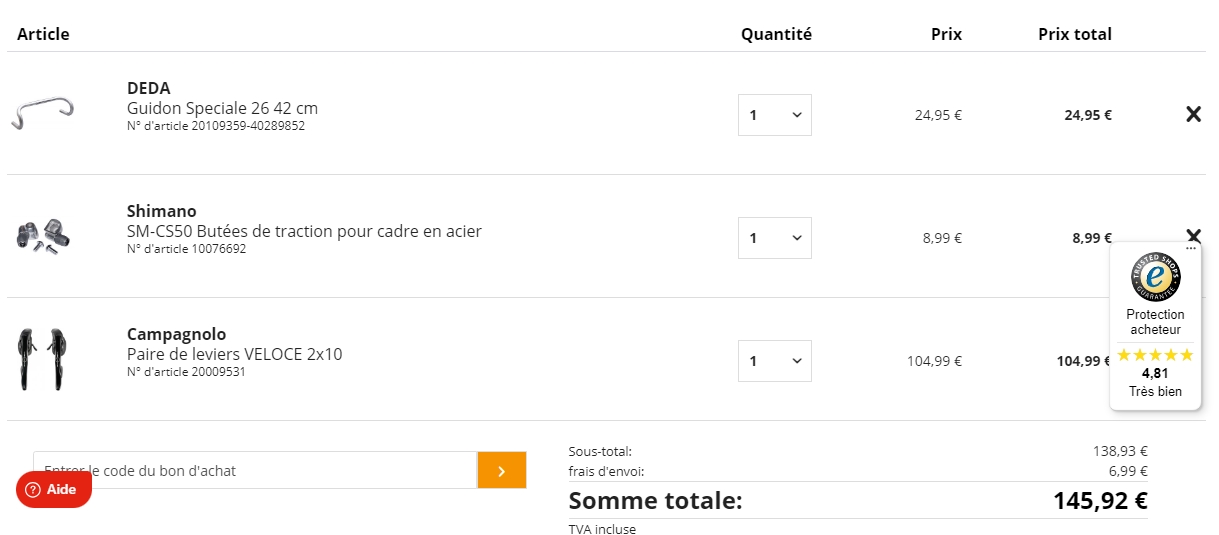Click the DEDA handlebar product thumbnail
Image resolution: width=1219 pixels, height=535 pixels.
[43, 113]
